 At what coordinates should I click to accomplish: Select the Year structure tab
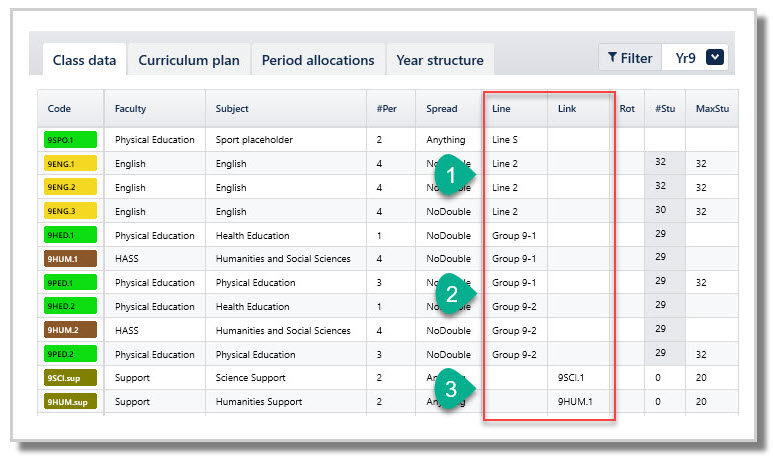pyautogui.click(x=440, y=60)
